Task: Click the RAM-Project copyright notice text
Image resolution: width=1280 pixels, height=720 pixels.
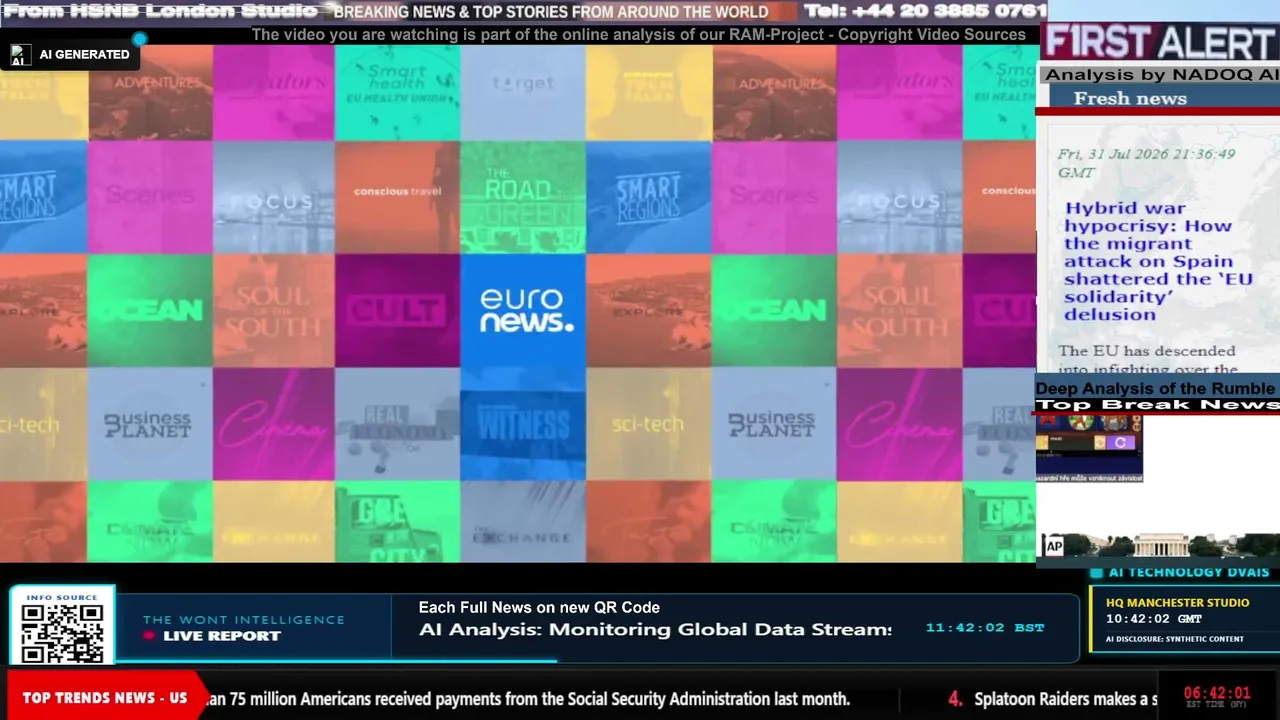Action: (638, 35)
